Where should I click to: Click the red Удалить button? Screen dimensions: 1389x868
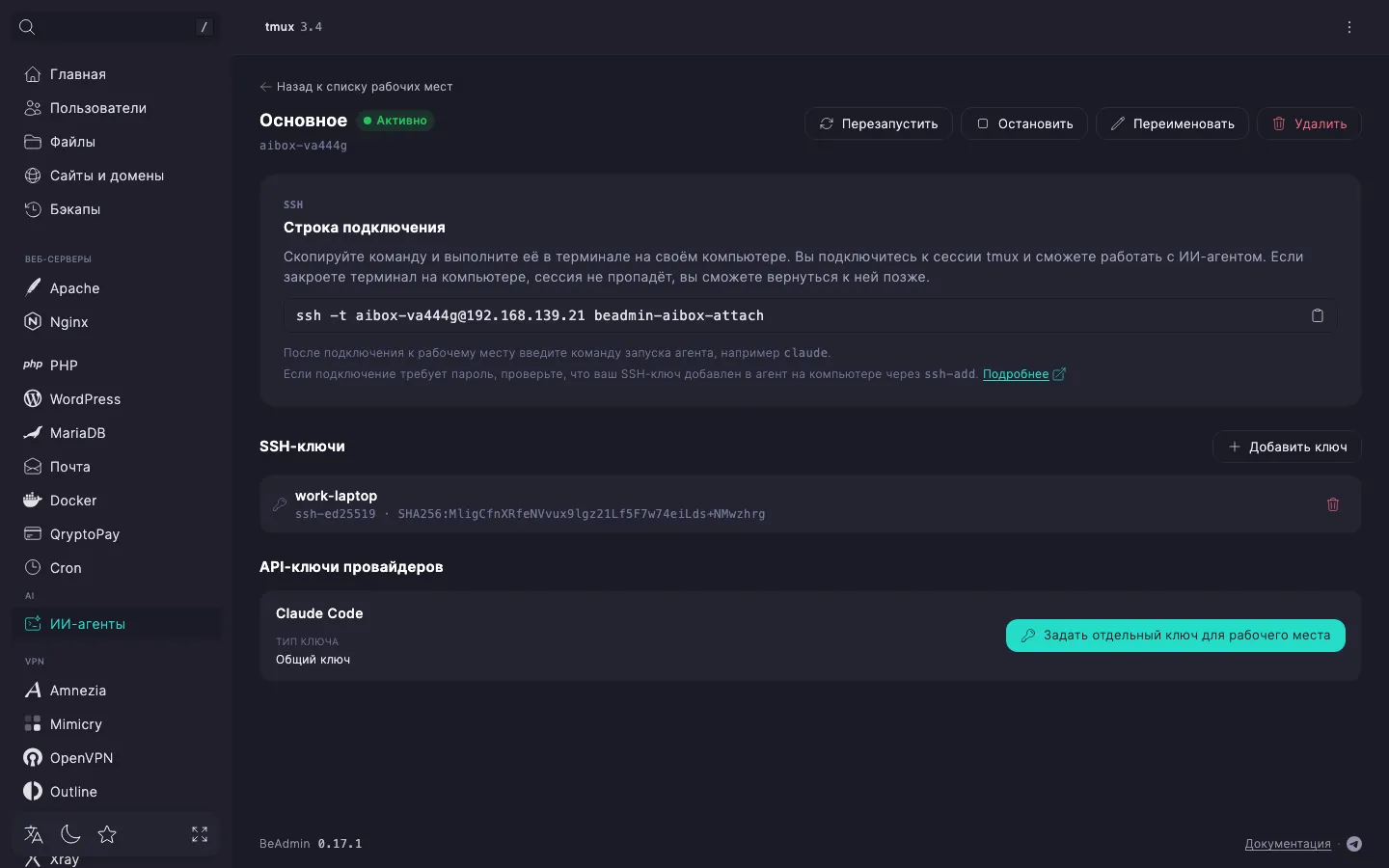[x=1309, y=123]
